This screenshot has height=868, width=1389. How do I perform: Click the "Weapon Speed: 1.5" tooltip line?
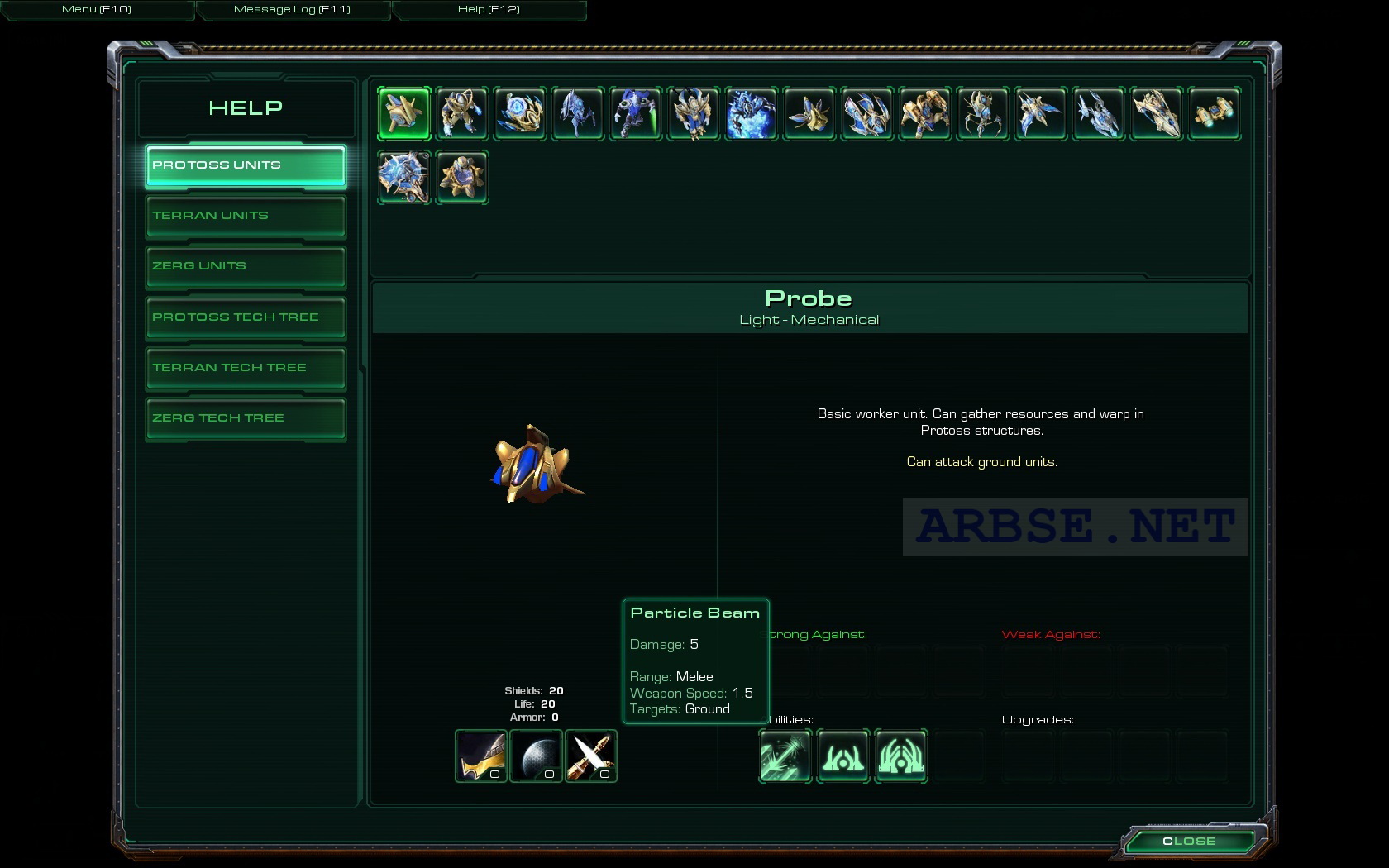click(x=691, y=694)
